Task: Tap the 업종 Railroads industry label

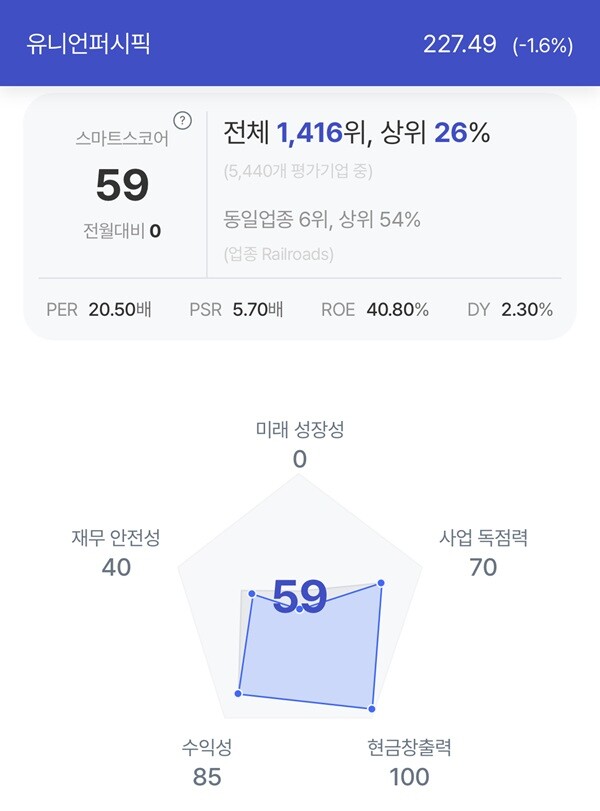Action: 278,254
